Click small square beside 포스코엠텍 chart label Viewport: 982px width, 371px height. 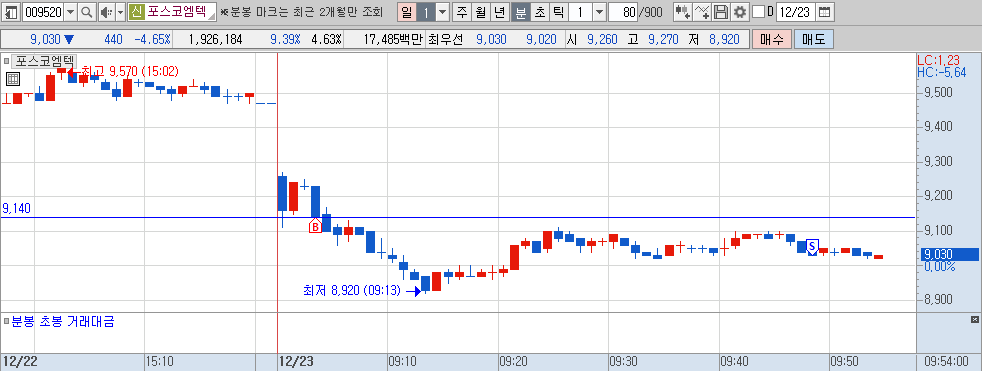click(x=6, y=61)
